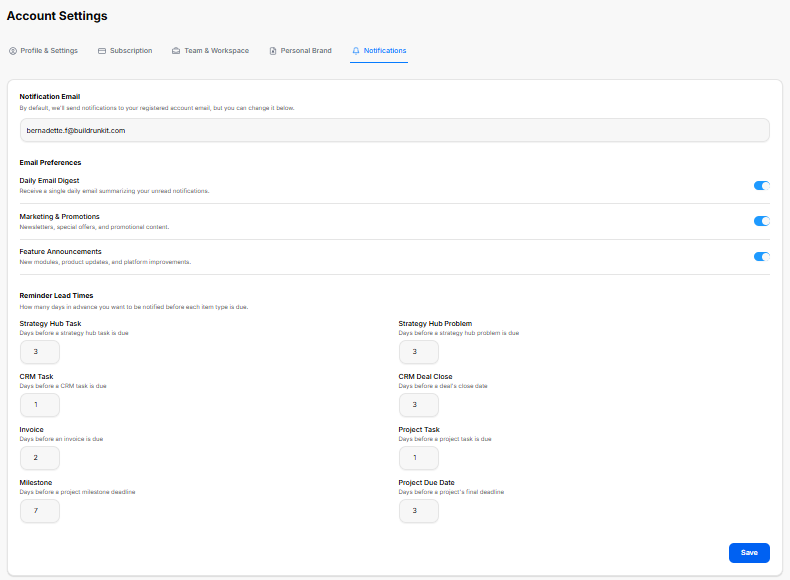Click 'Days before a project milestone deadline' text
Image resolution: width=790 pixels, height=580 pixels.
click(x=78, y=492)
